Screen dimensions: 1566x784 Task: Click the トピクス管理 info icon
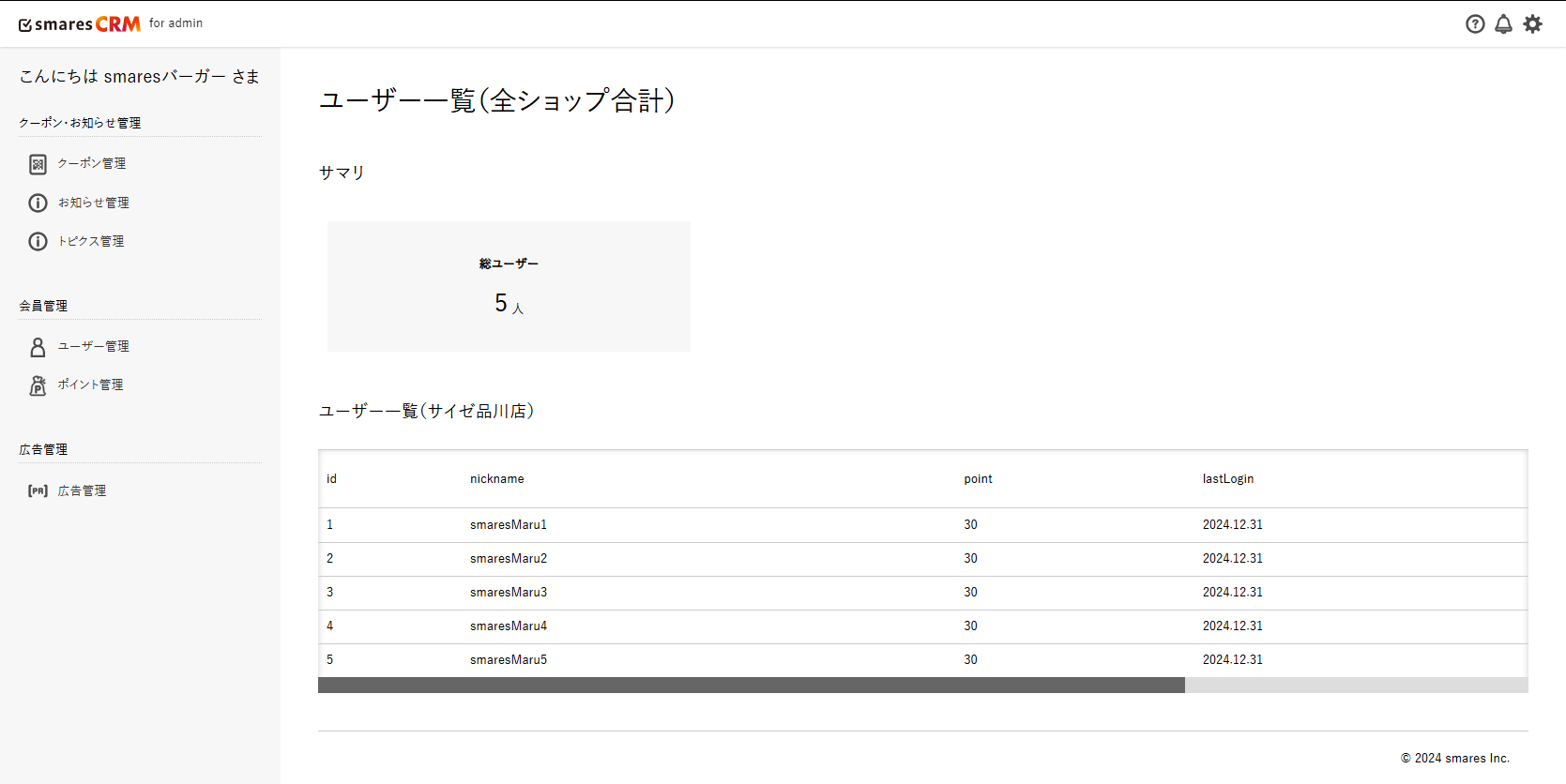38,241
